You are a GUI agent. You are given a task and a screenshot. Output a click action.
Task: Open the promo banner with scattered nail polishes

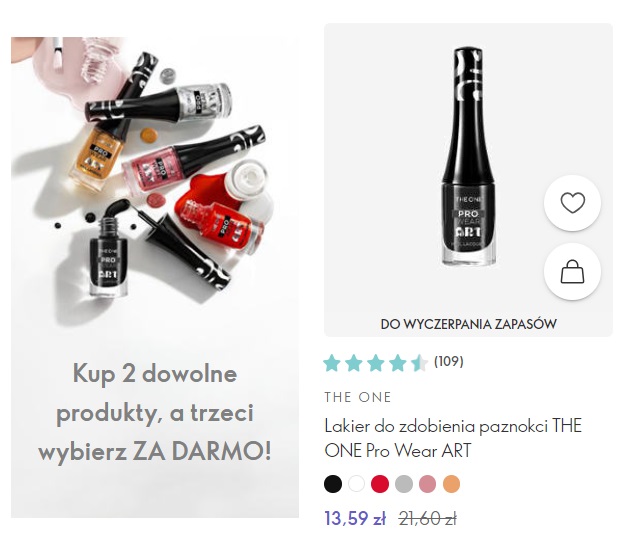[155, 277]
